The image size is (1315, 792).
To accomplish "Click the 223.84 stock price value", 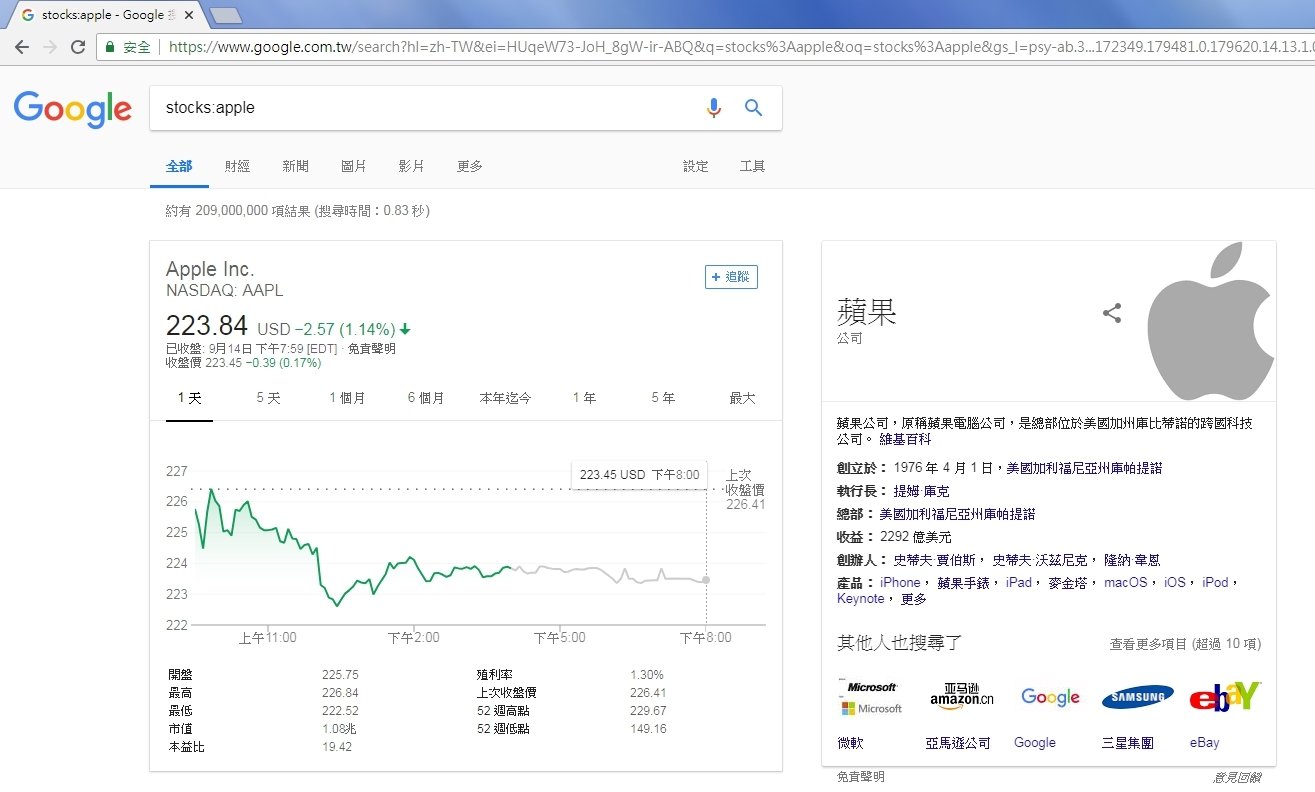I will (x=206, y=326).
